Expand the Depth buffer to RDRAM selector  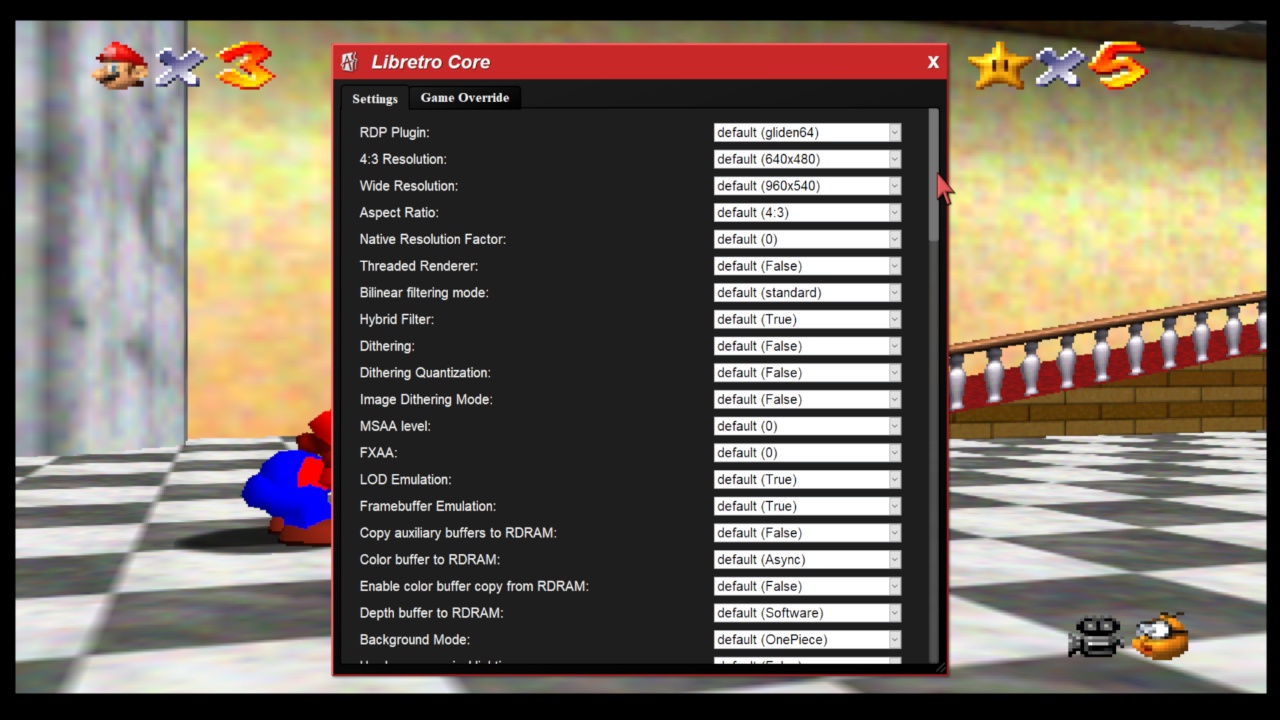click(x=806, y=612)
